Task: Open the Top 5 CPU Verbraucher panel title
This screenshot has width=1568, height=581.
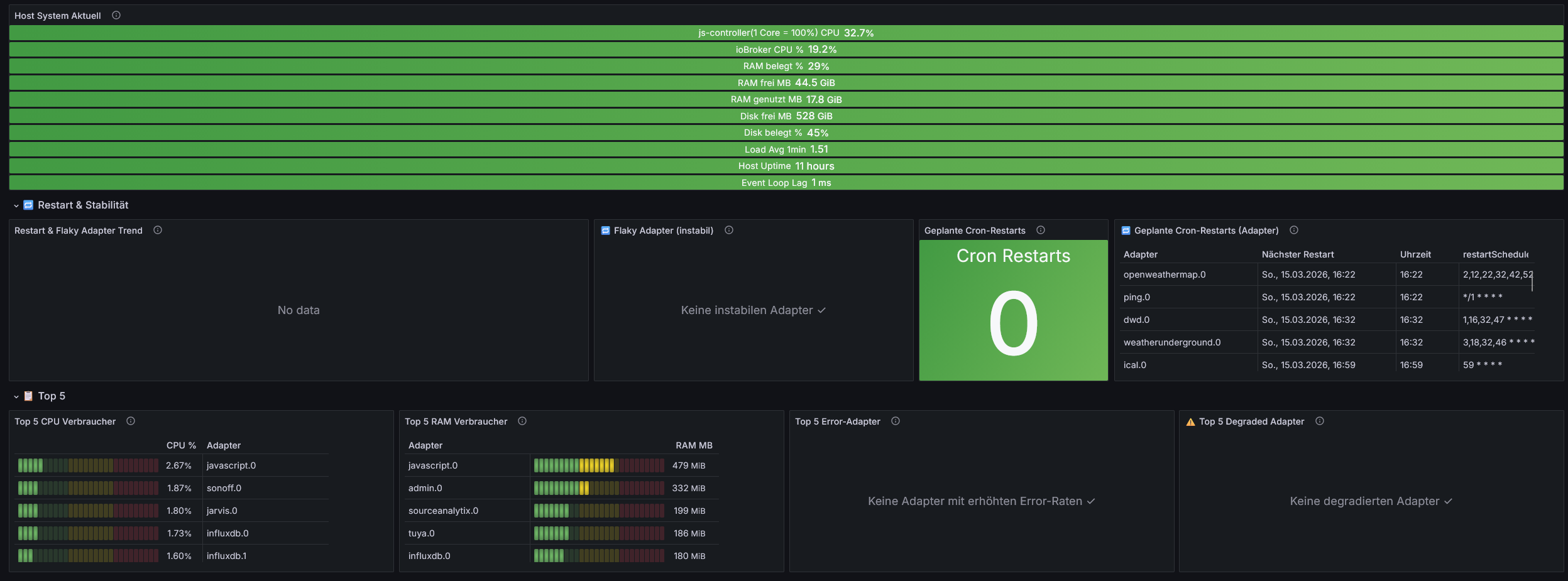Action: coord(65,421)
